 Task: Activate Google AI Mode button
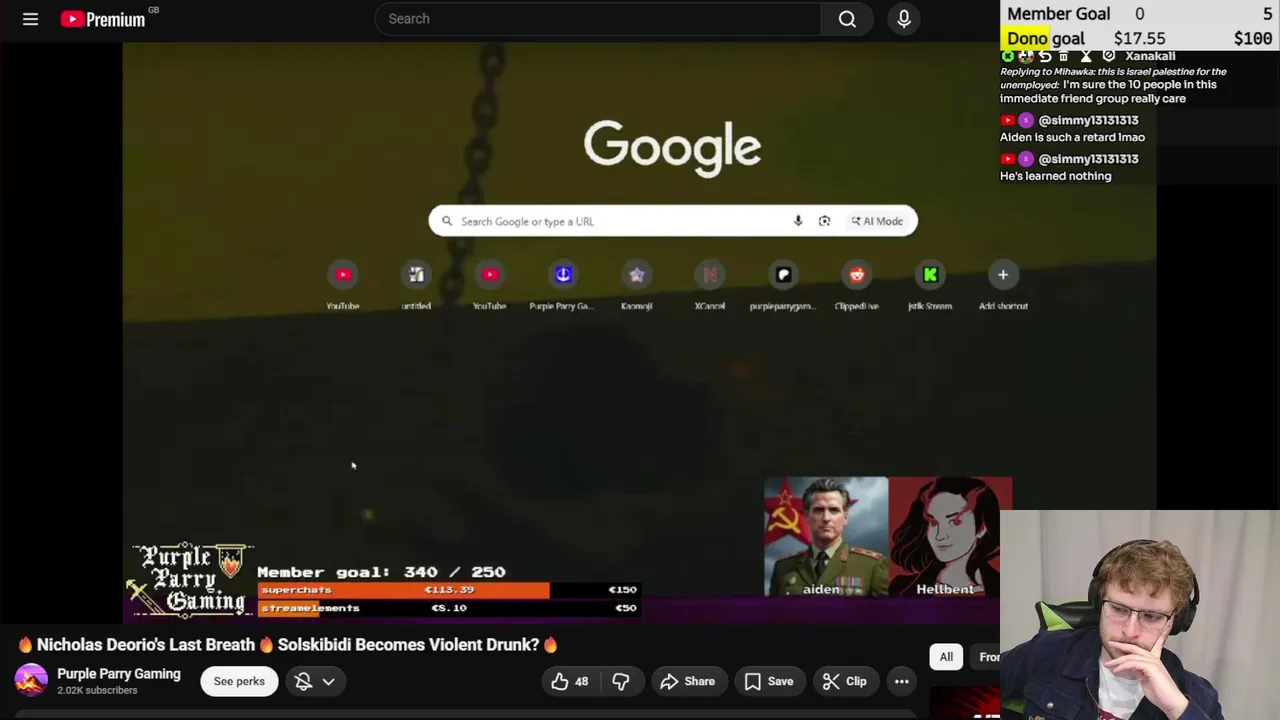[877, 221]
